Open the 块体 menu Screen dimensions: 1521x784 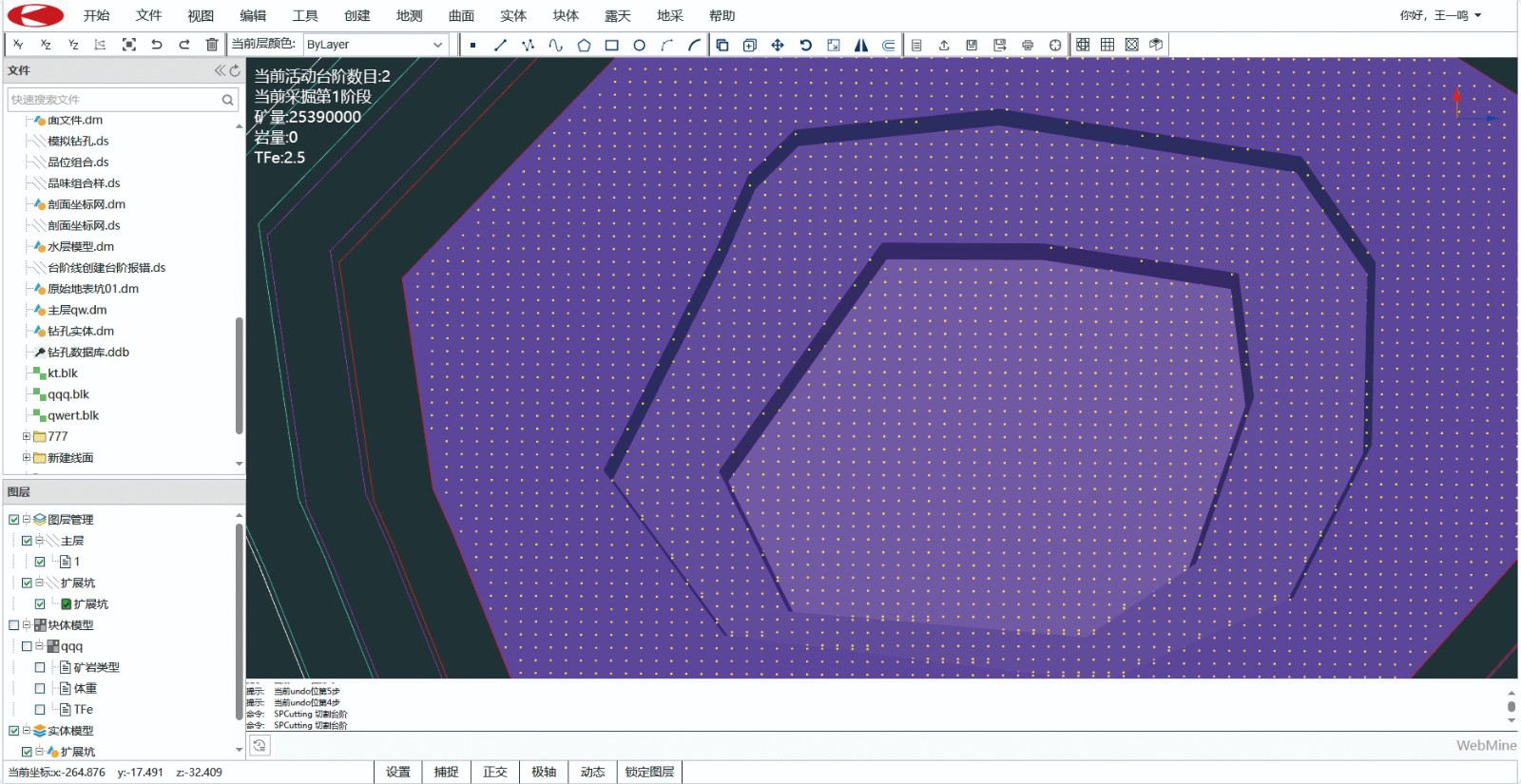pos(566,15)
